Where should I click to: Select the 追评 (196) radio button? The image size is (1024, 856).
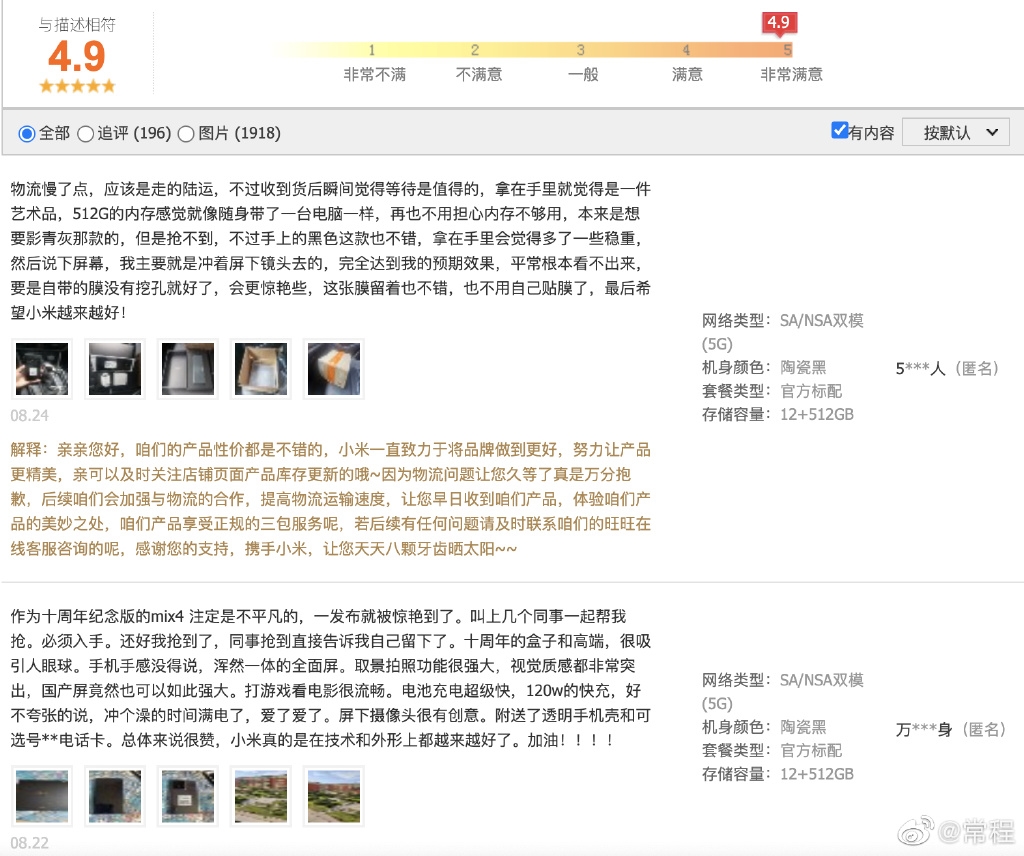(86, 134)
